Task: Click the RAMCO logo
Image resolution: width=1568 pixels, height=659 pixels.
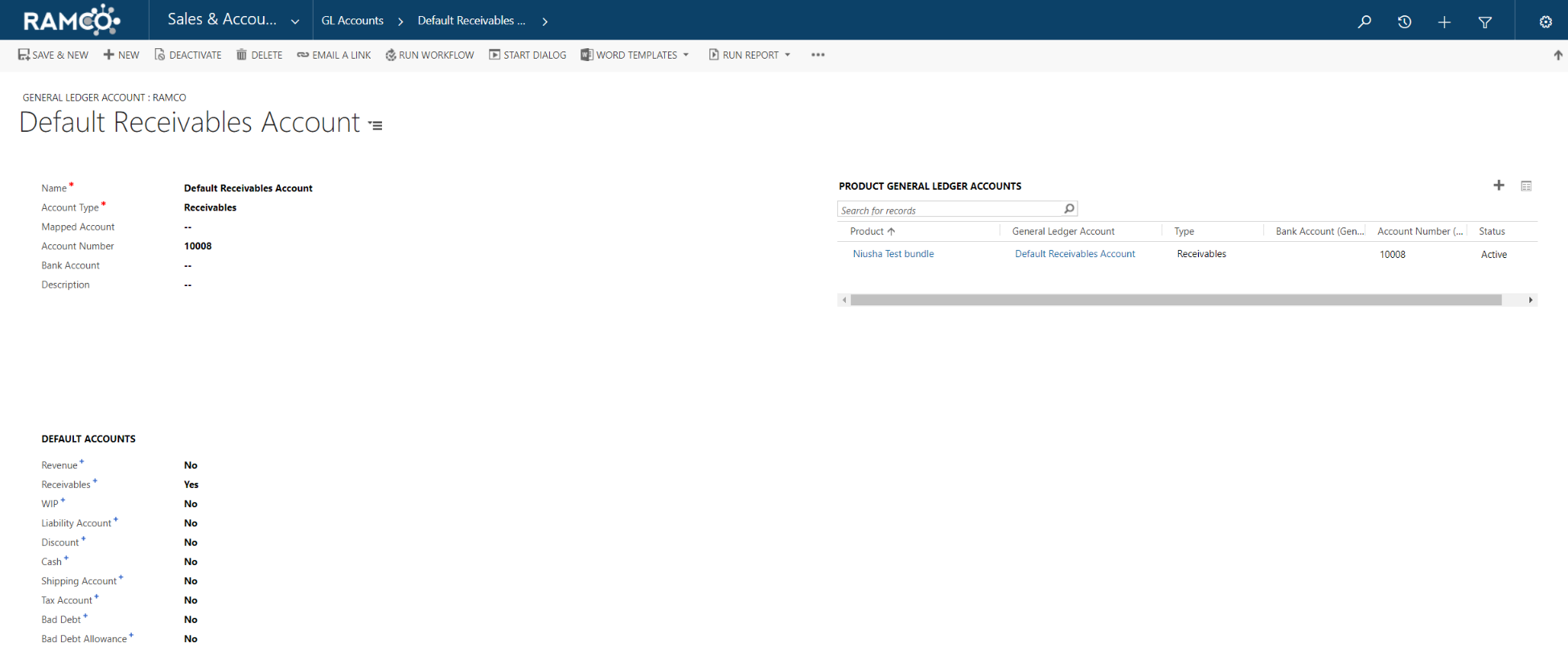Action: (72, 20)
